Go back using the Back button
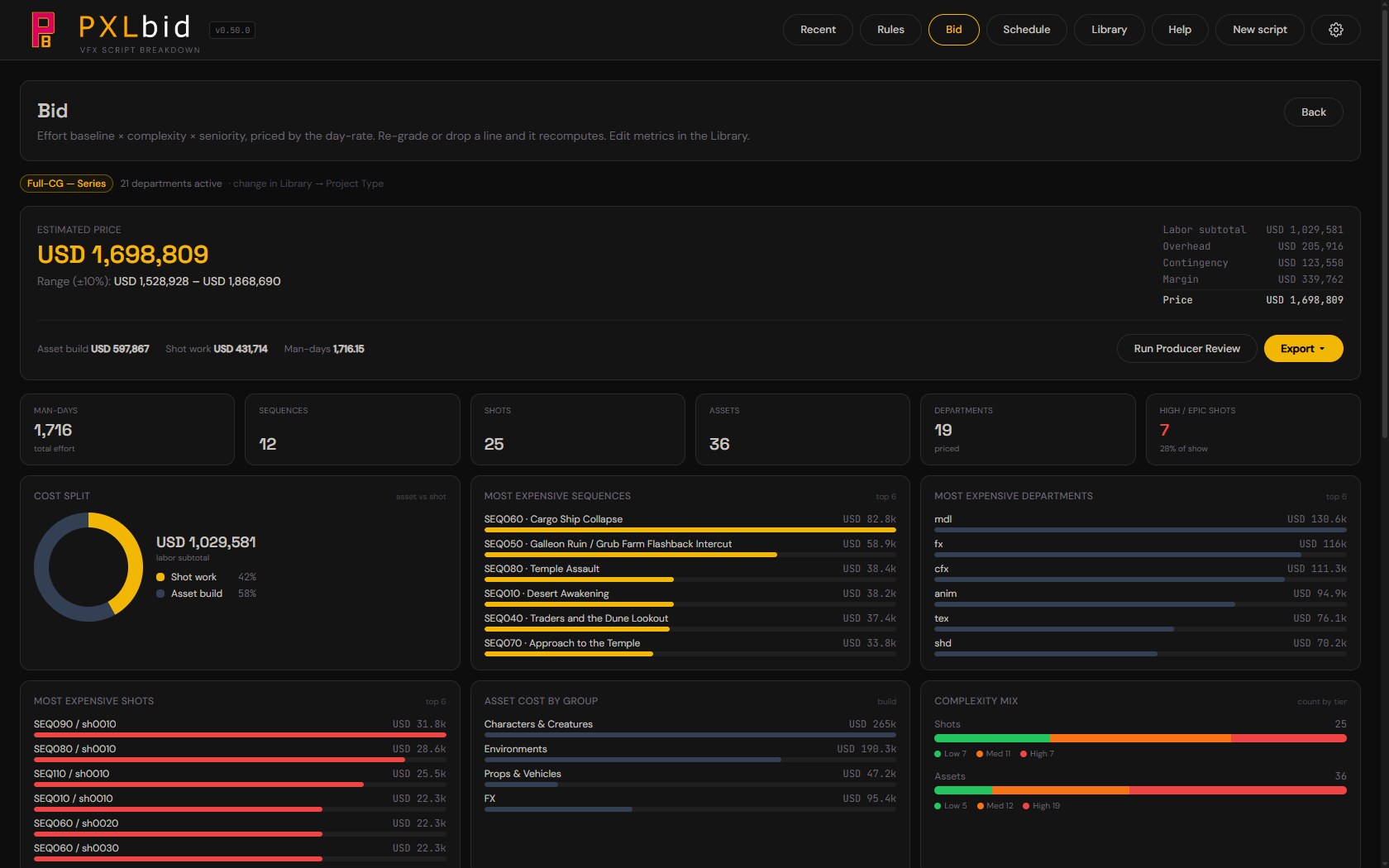 [x=1313, y=112]
